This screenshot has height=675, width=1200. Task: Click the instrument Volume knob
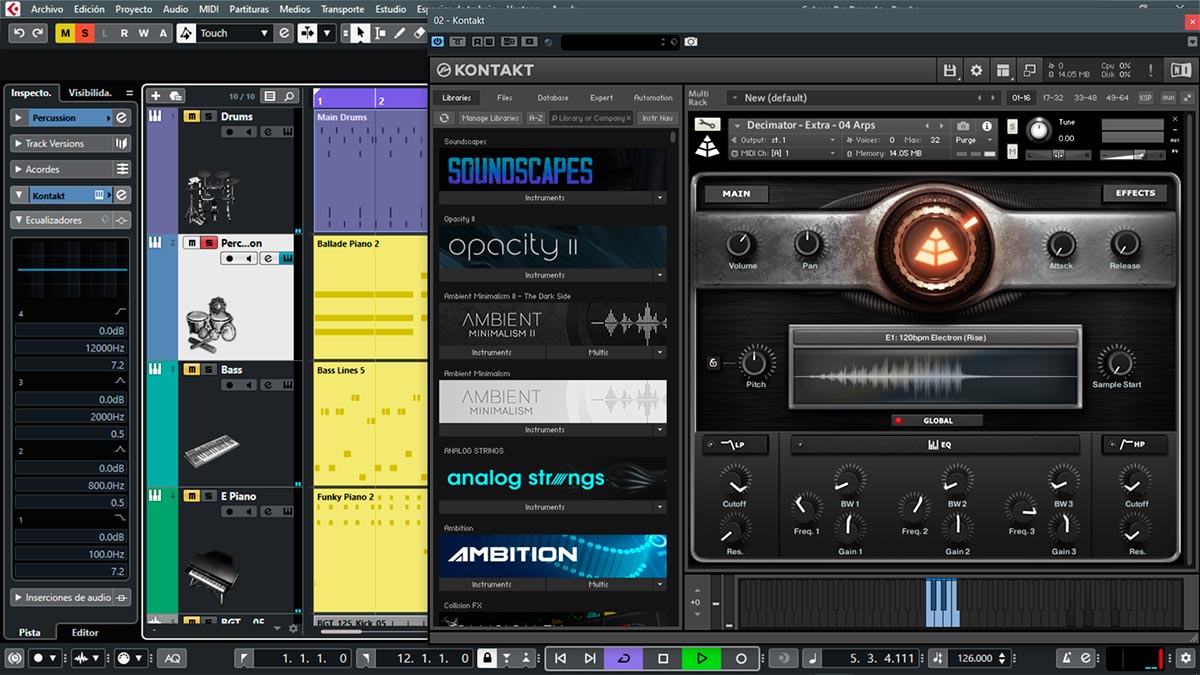point(741,243)
